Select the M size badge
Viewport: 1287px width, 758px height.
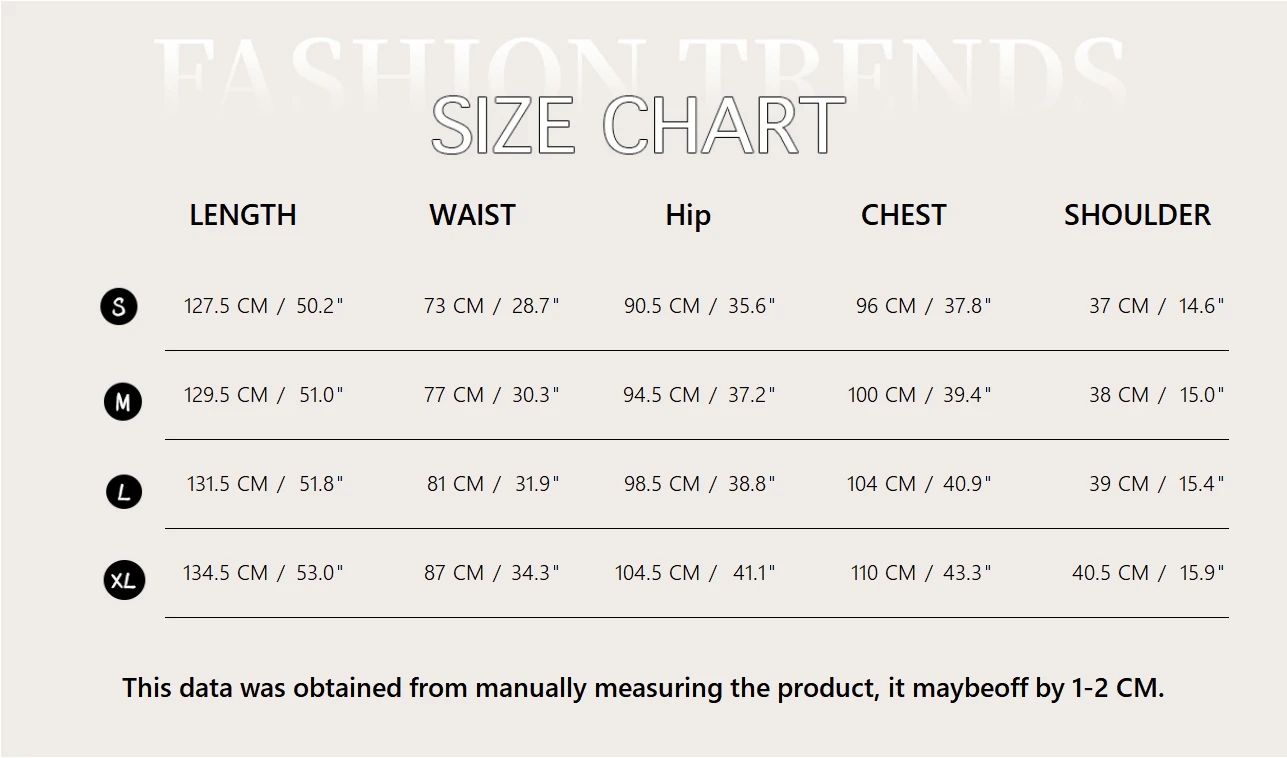(123, 402)
